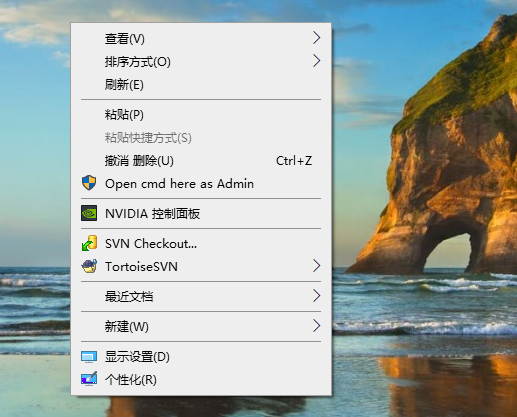Click the admin shield icon
517x417 pixels.
(x=89, y=183)
